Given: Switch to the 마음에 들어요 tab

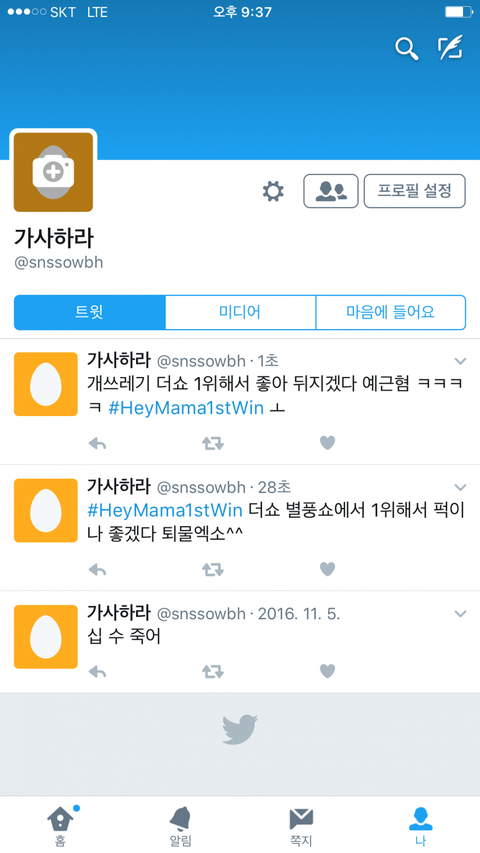Looking at the screenshot, I should pos(391,312).
